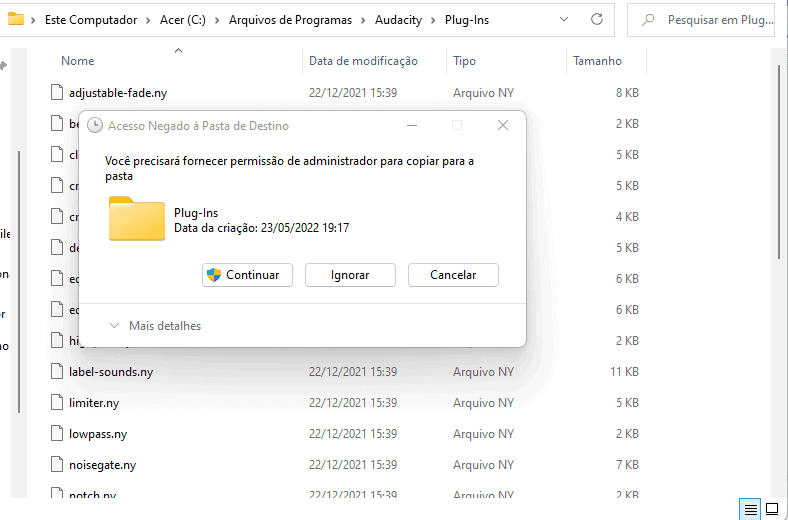The height and width of the screenshot is (520, 788).
Task: Click the navigation pane scrollbar
Action: pyautogui.click(x=19, y=281)
